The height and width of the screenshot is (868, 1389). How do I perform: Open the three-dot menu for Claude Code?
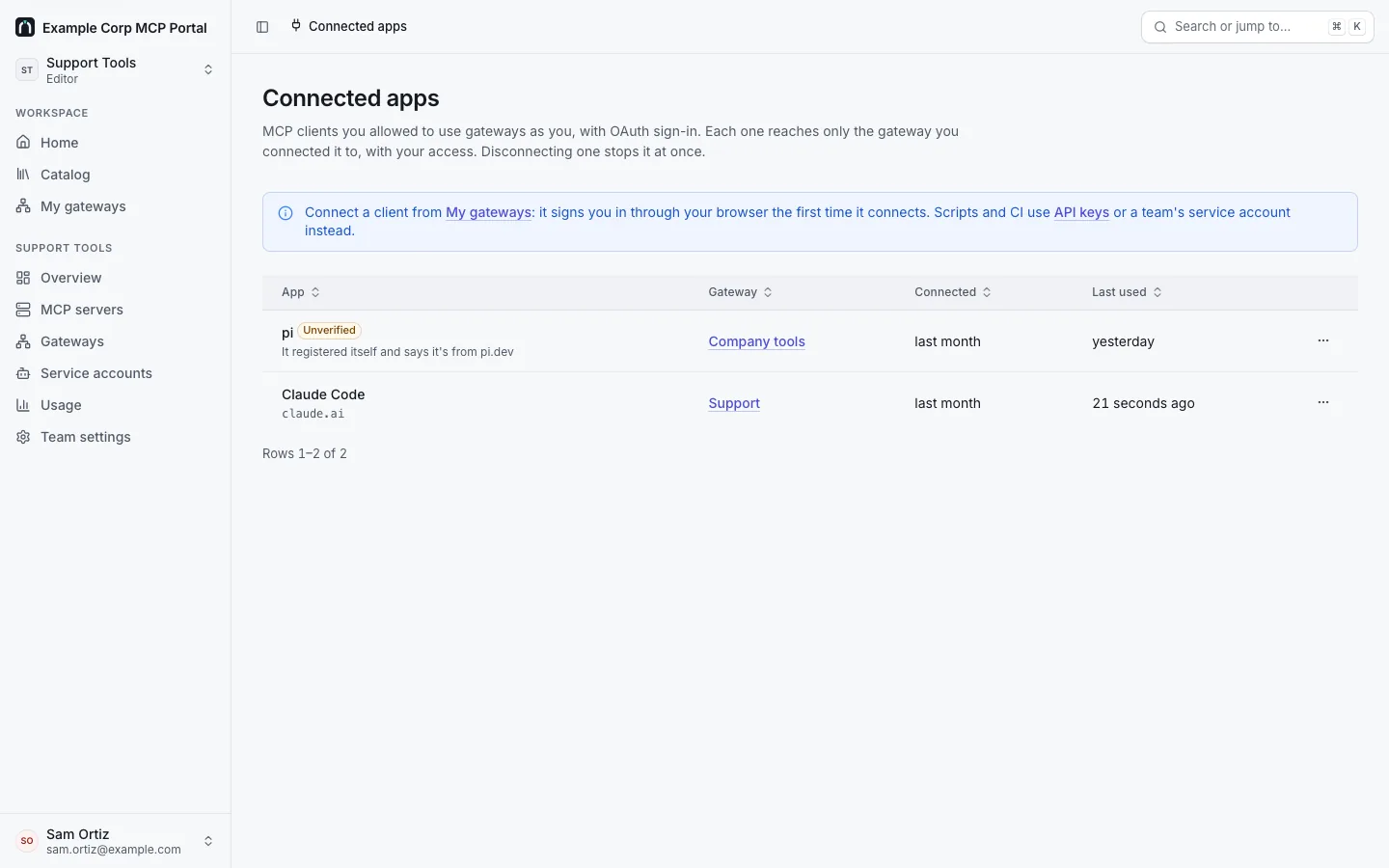(1323, 402)
